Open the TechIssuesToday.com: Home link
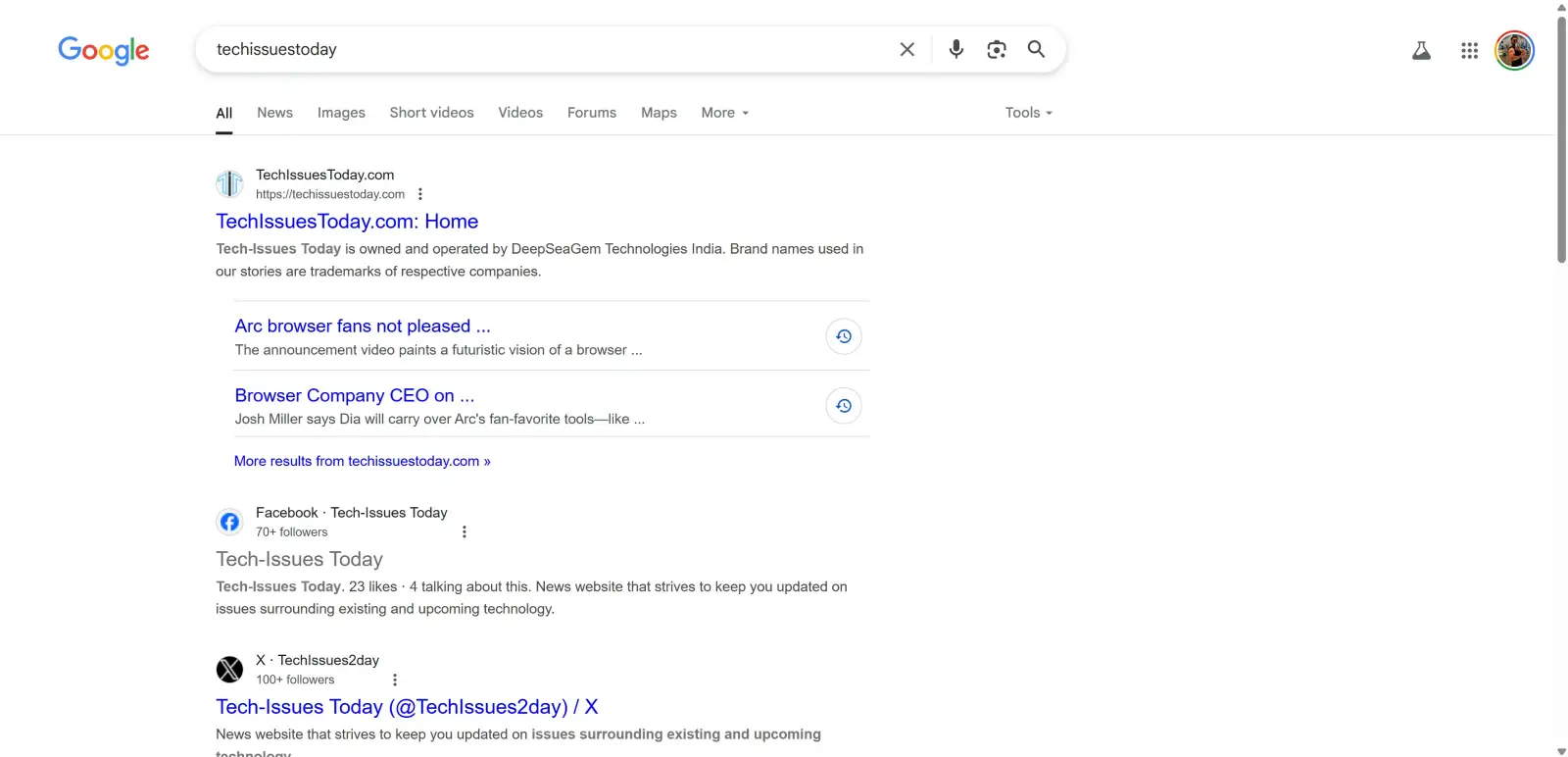1568x757 pixels. pos(347,222)
